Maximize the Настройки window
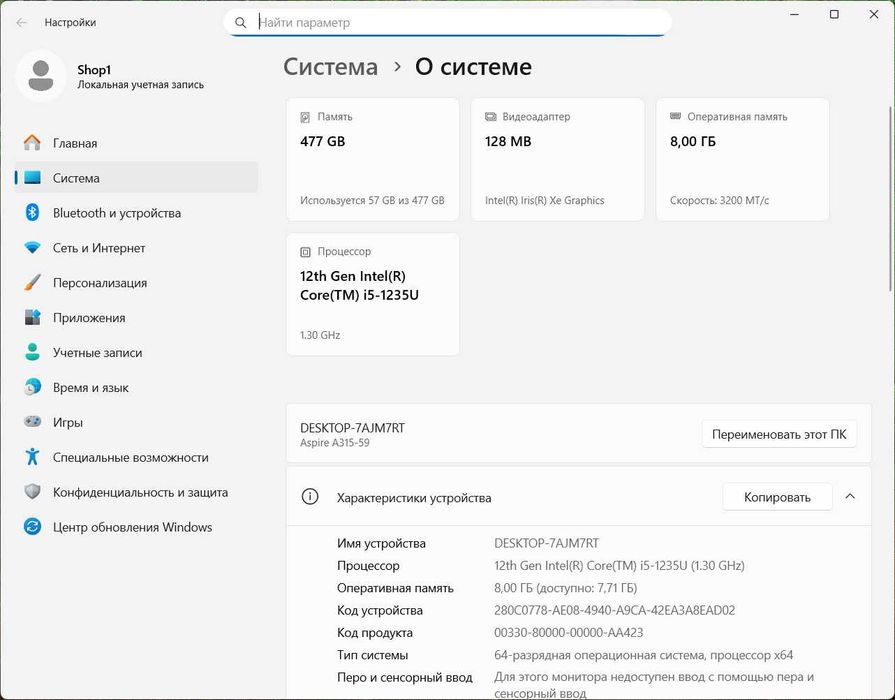Screen dimensions: 895x700 pos(834,14)
